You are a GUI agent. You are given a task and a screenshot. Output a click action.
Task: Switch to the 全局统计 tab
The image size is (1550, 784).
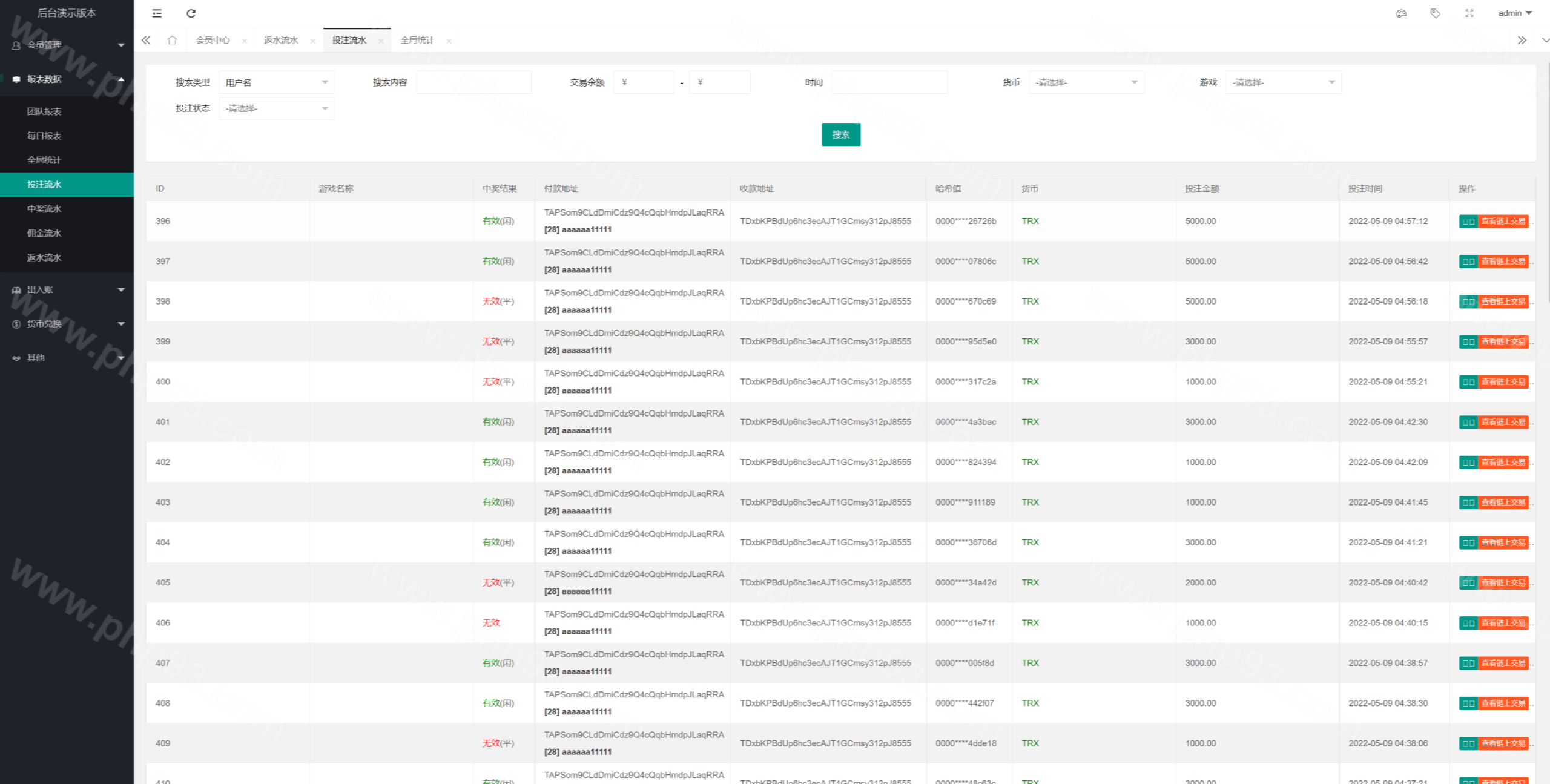tap(417, 40)
